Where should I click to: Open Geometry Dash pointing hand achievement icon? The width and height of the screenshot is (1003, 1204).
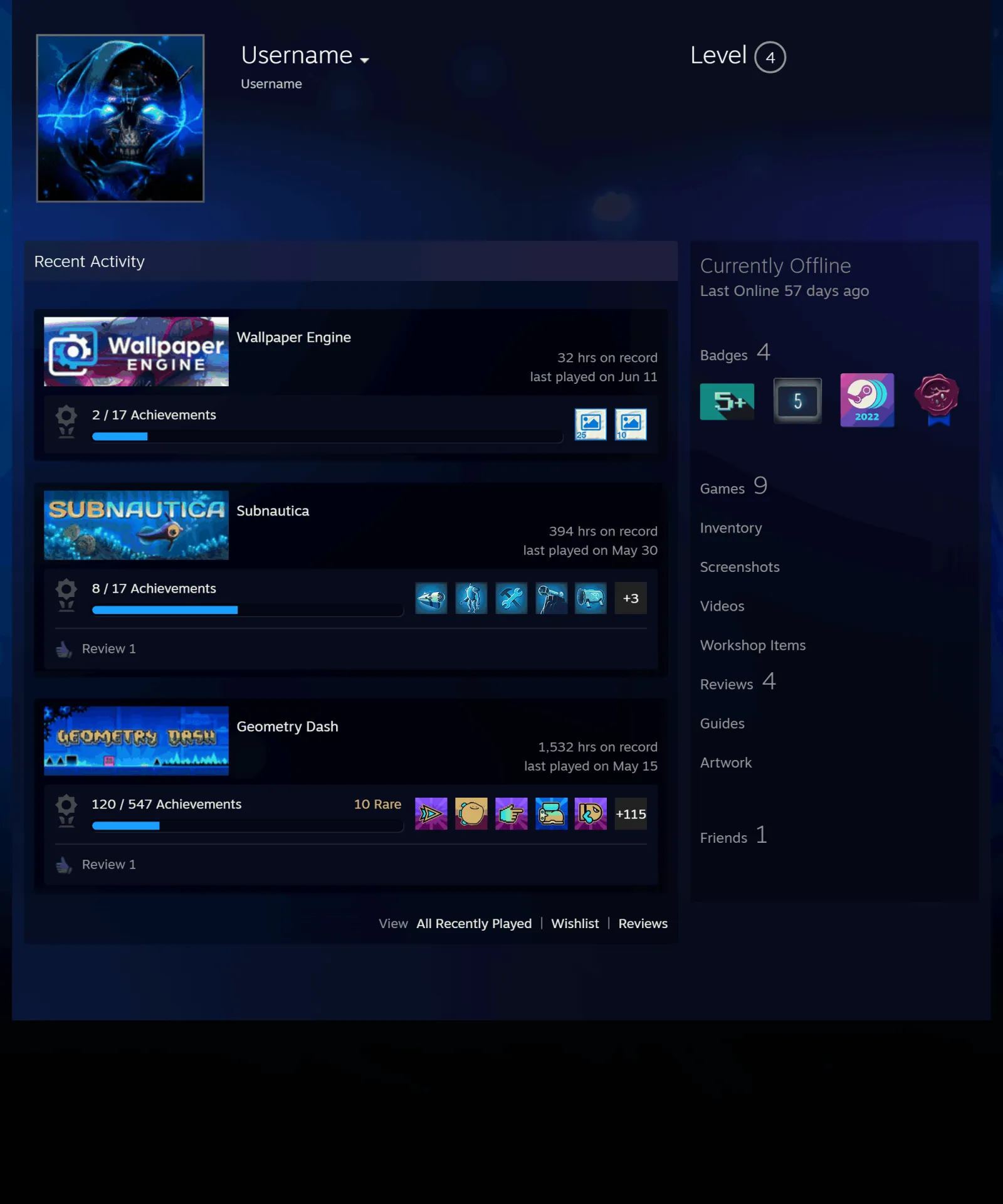point(512,814)
